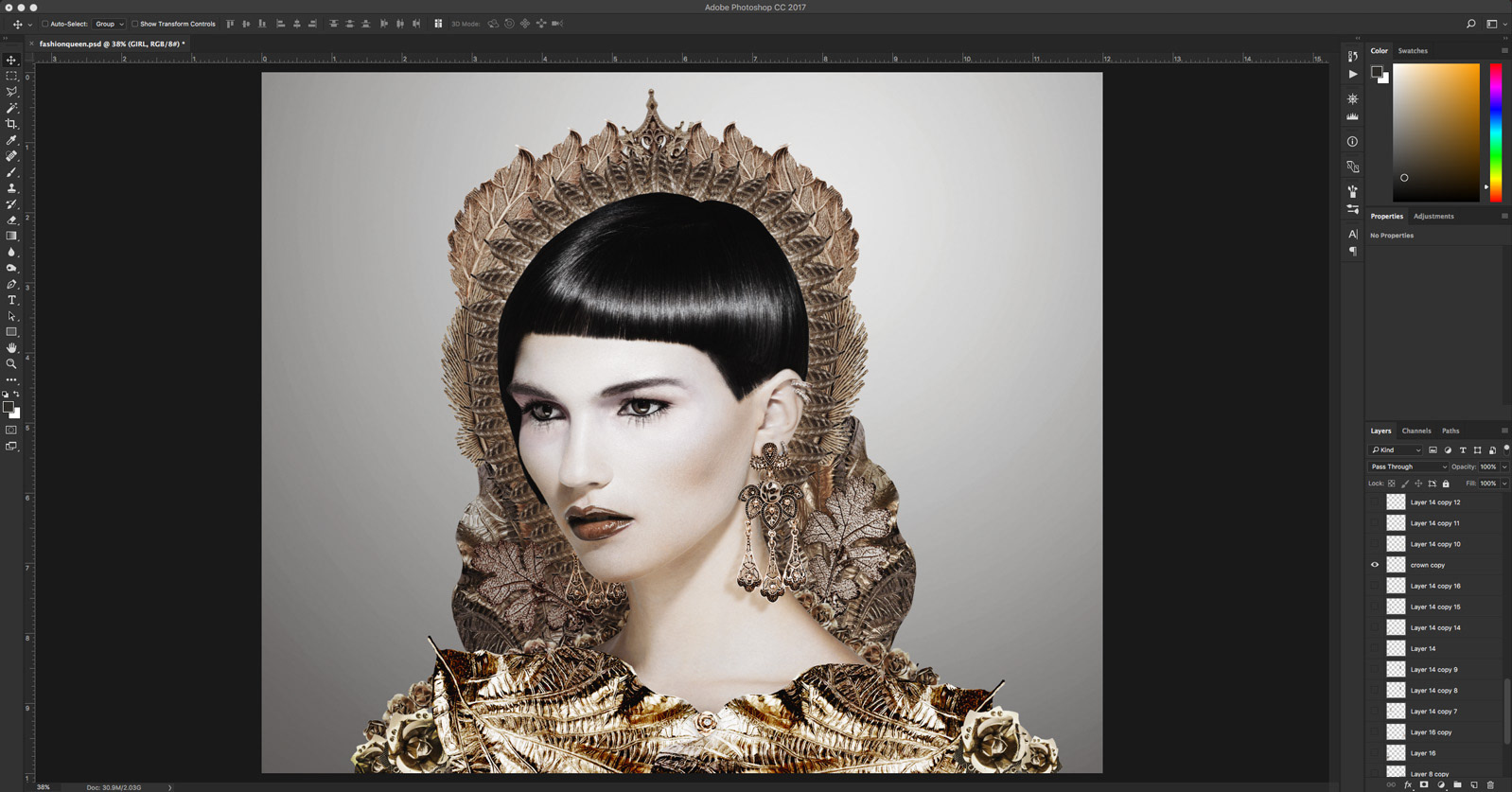Screen dimensions: 1512x792
Task: Select the Blur tool
Action: coord(11,252)
